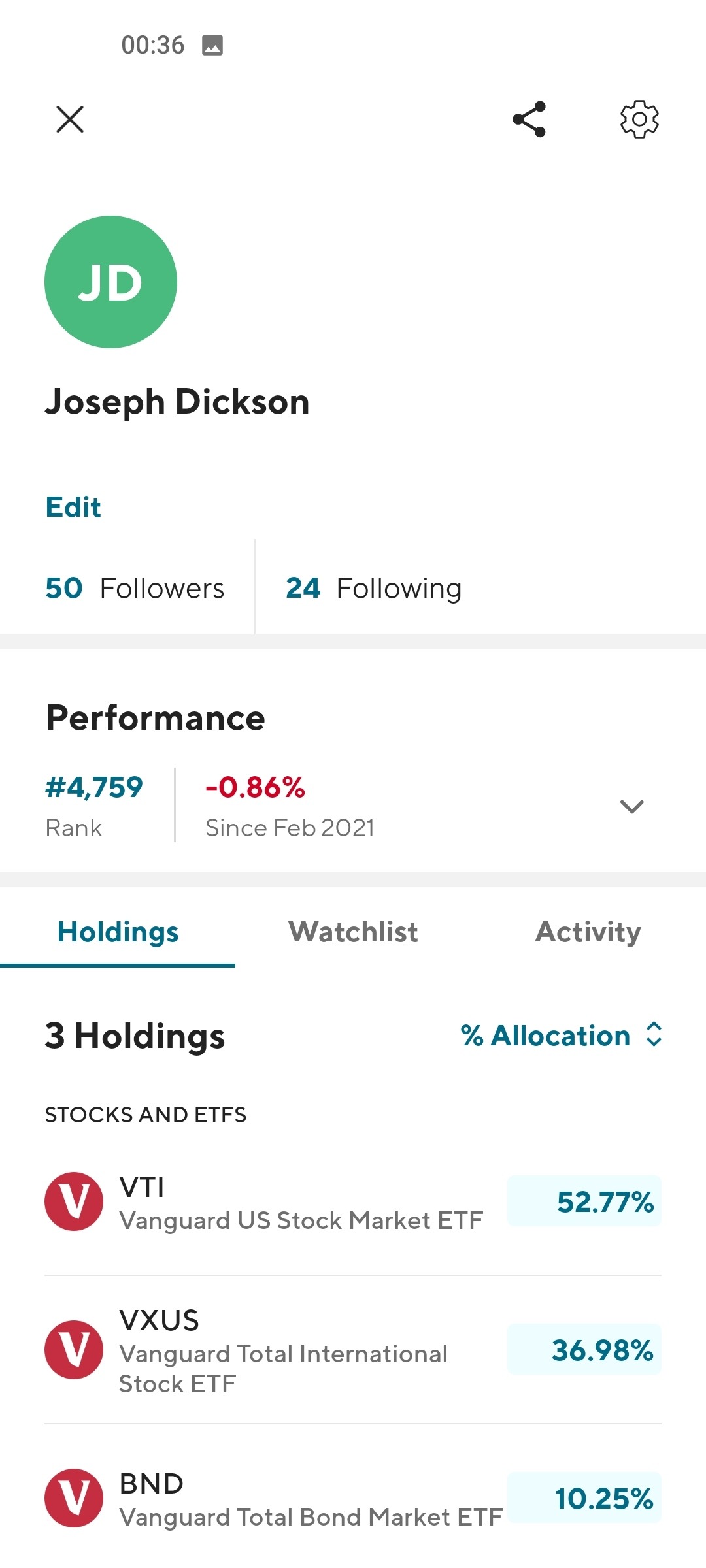Switch to the Activity tab

coord(588,932)
